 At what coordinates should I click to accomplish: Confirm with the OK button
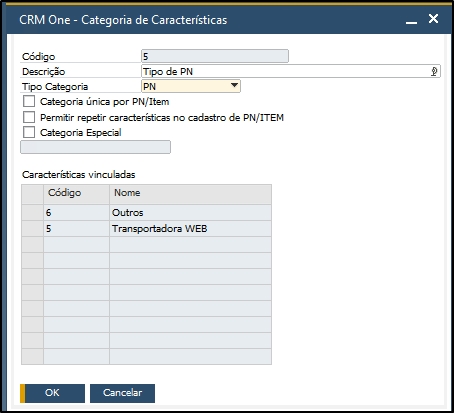[x=52, y=393]
